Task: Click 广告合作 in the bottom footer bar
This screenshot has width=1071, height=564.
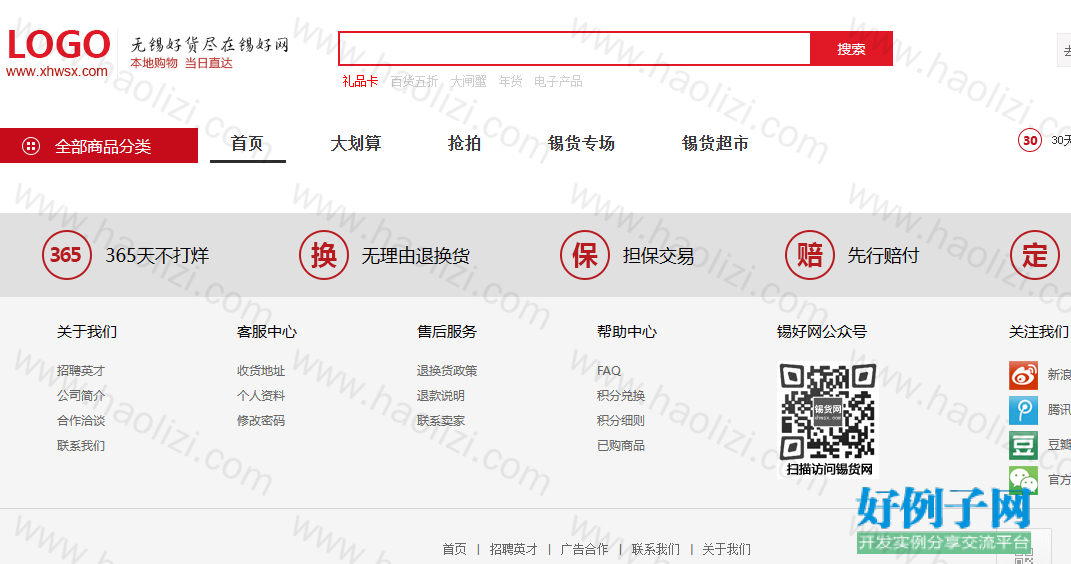Action: tap(584, 549)
